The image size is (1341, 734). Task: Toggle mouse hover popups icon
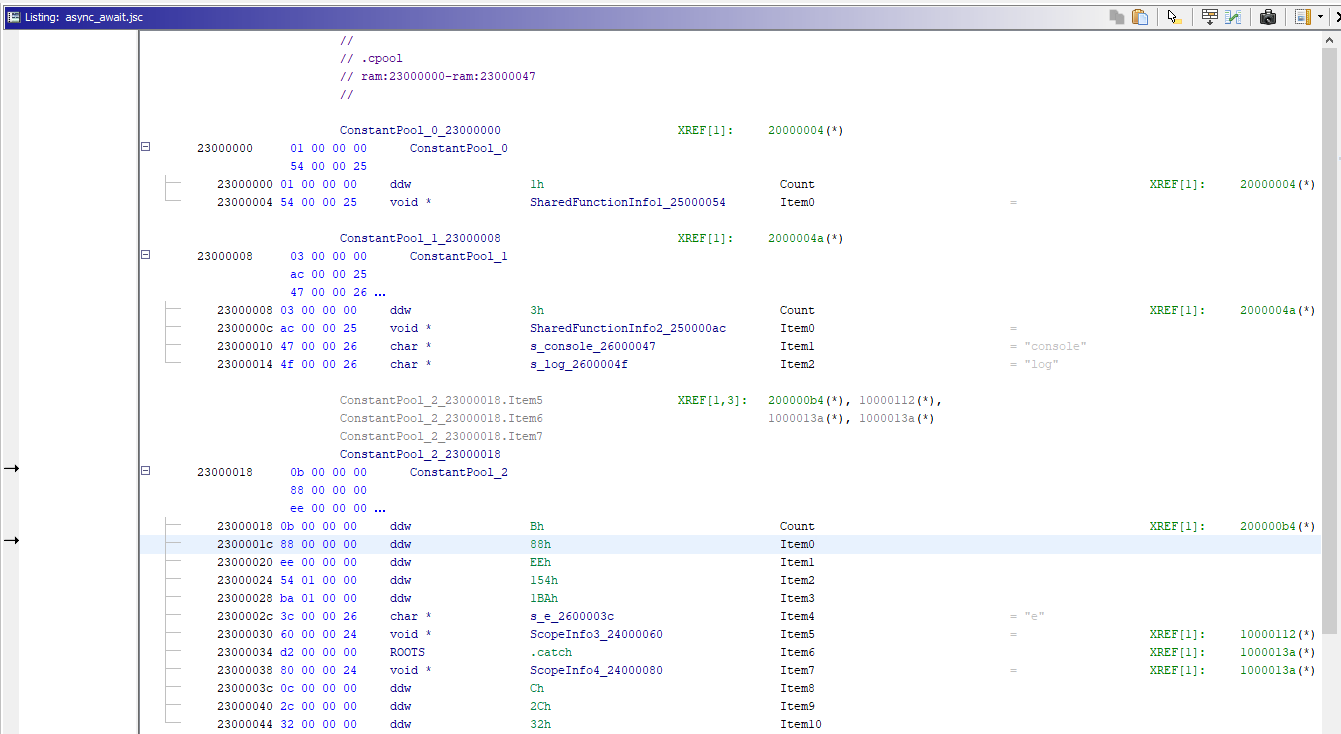click(1175, 17)
